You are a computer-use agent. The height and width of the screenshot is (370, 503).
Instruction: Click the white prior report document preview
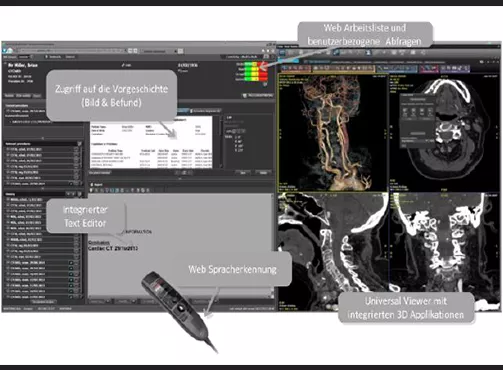(151, 142)
